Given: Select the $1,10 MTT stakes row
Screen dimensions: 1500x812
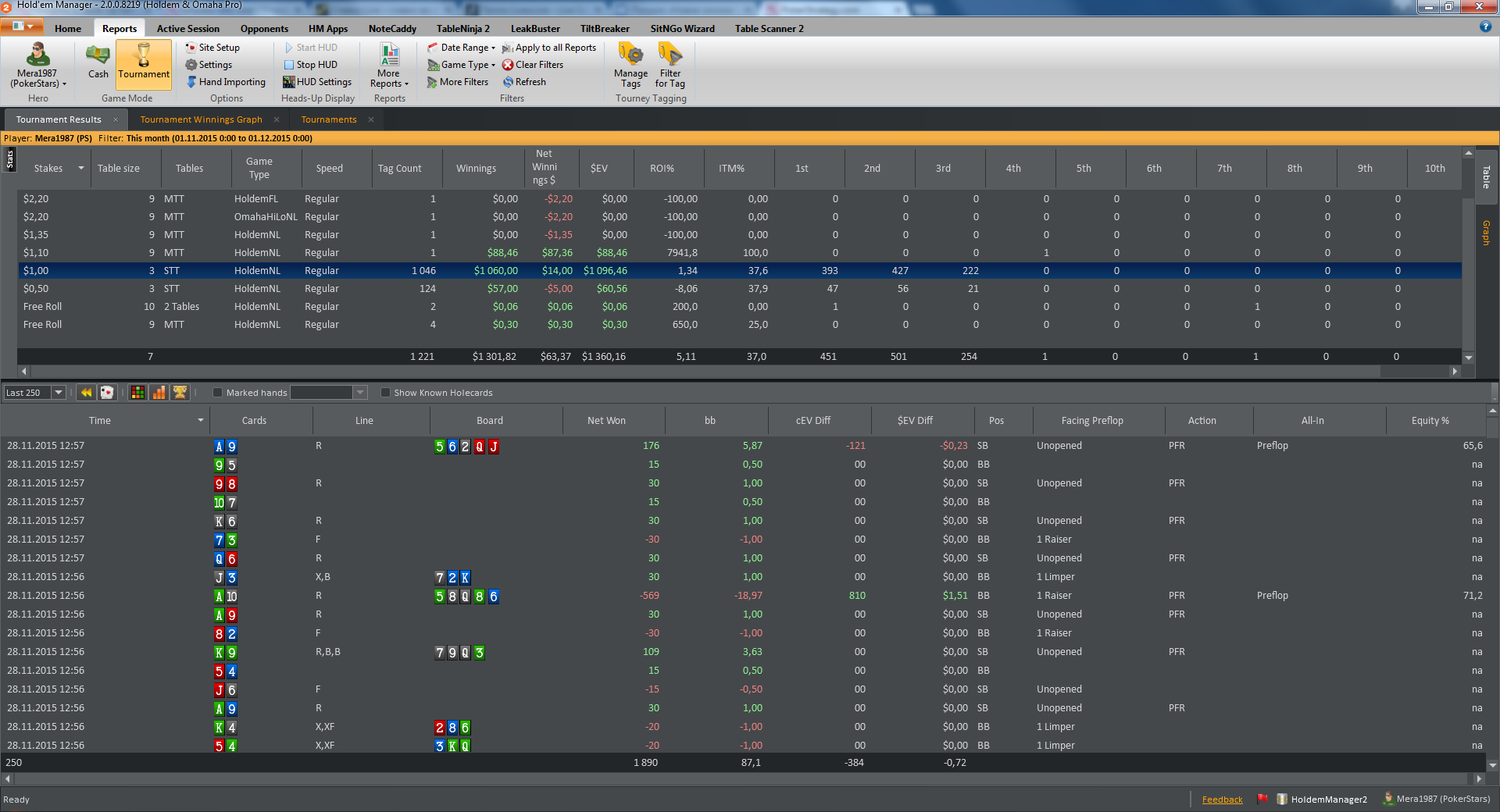Looking at the screenshot, I should [x=739, y=253].
